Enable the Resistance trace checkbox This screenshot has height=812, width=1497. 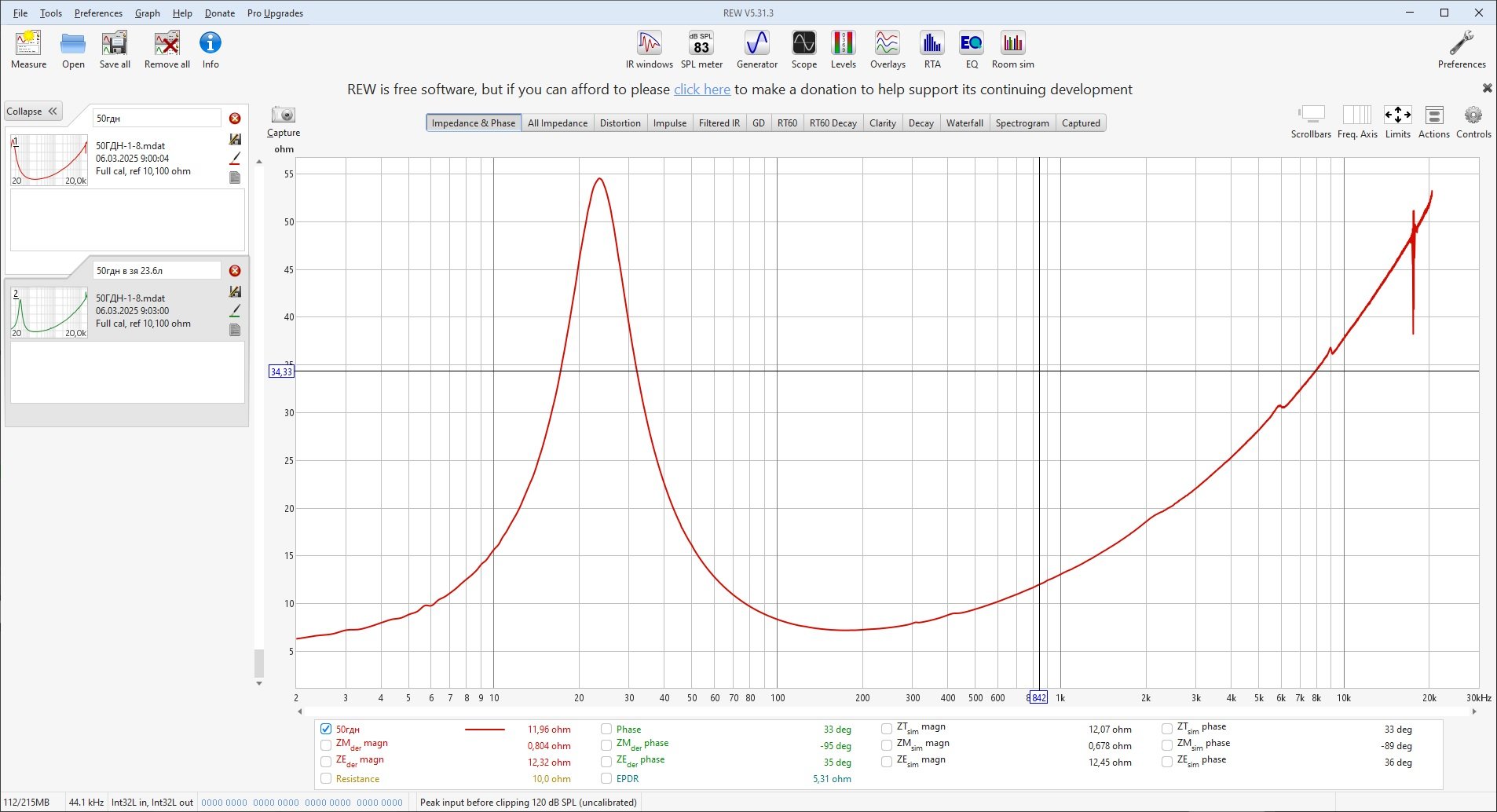[326, 778]
